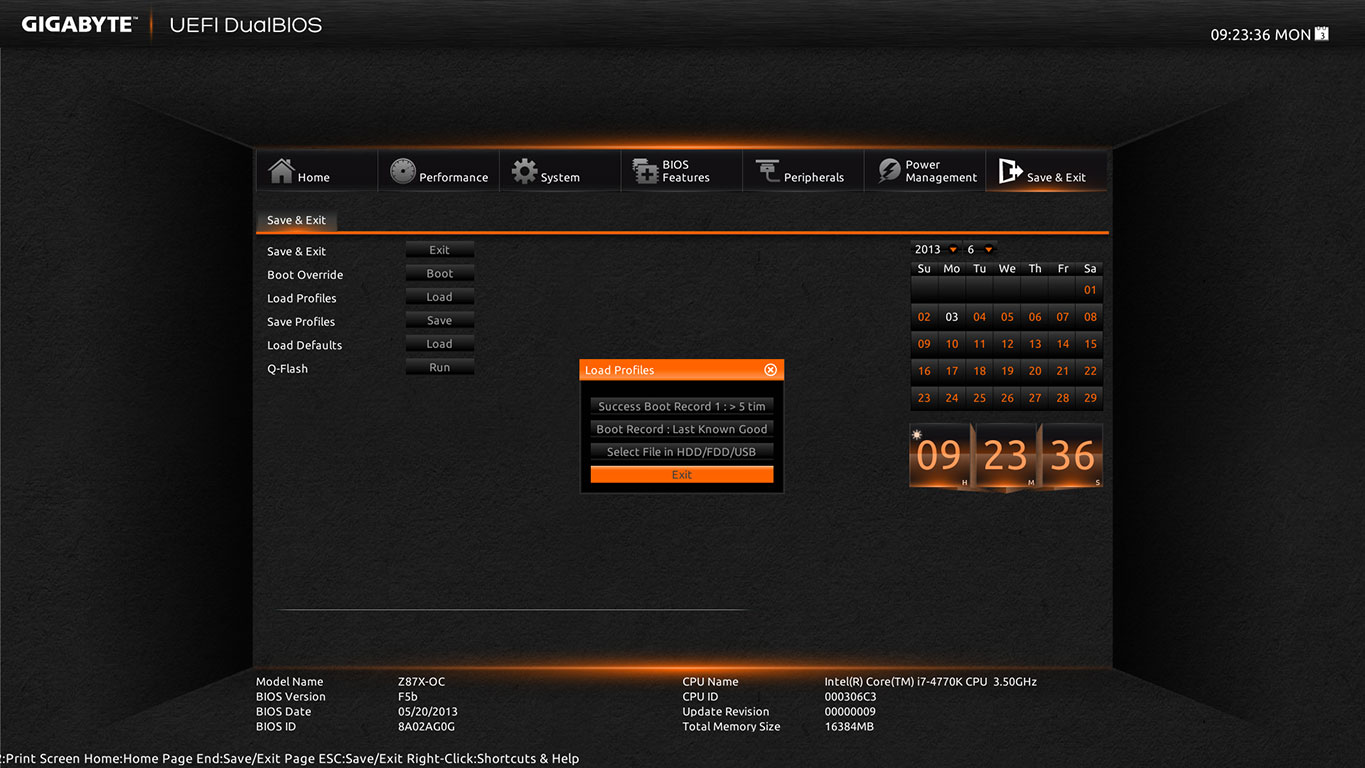Open the year 2013 dropdown arrow

click(953, 250)
